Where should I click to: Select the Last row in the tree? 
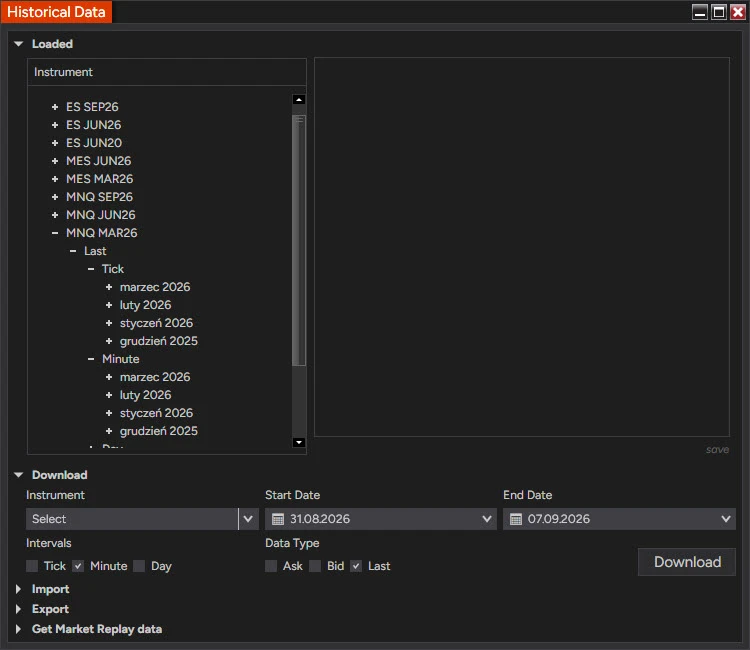(95, 251)
